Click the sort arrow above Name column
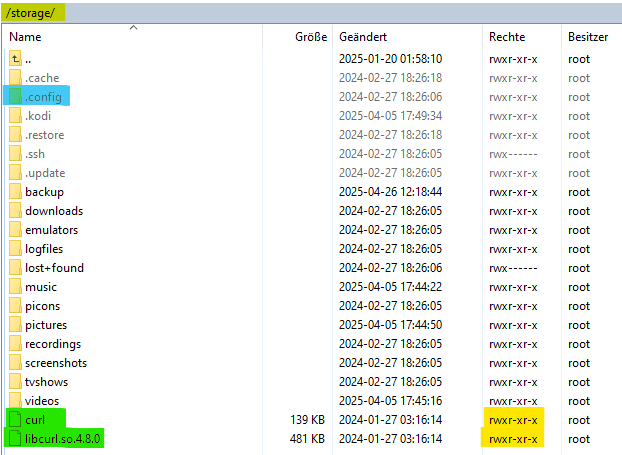The width and height of the screenshot is (622, 455). (x=133, y=28)
